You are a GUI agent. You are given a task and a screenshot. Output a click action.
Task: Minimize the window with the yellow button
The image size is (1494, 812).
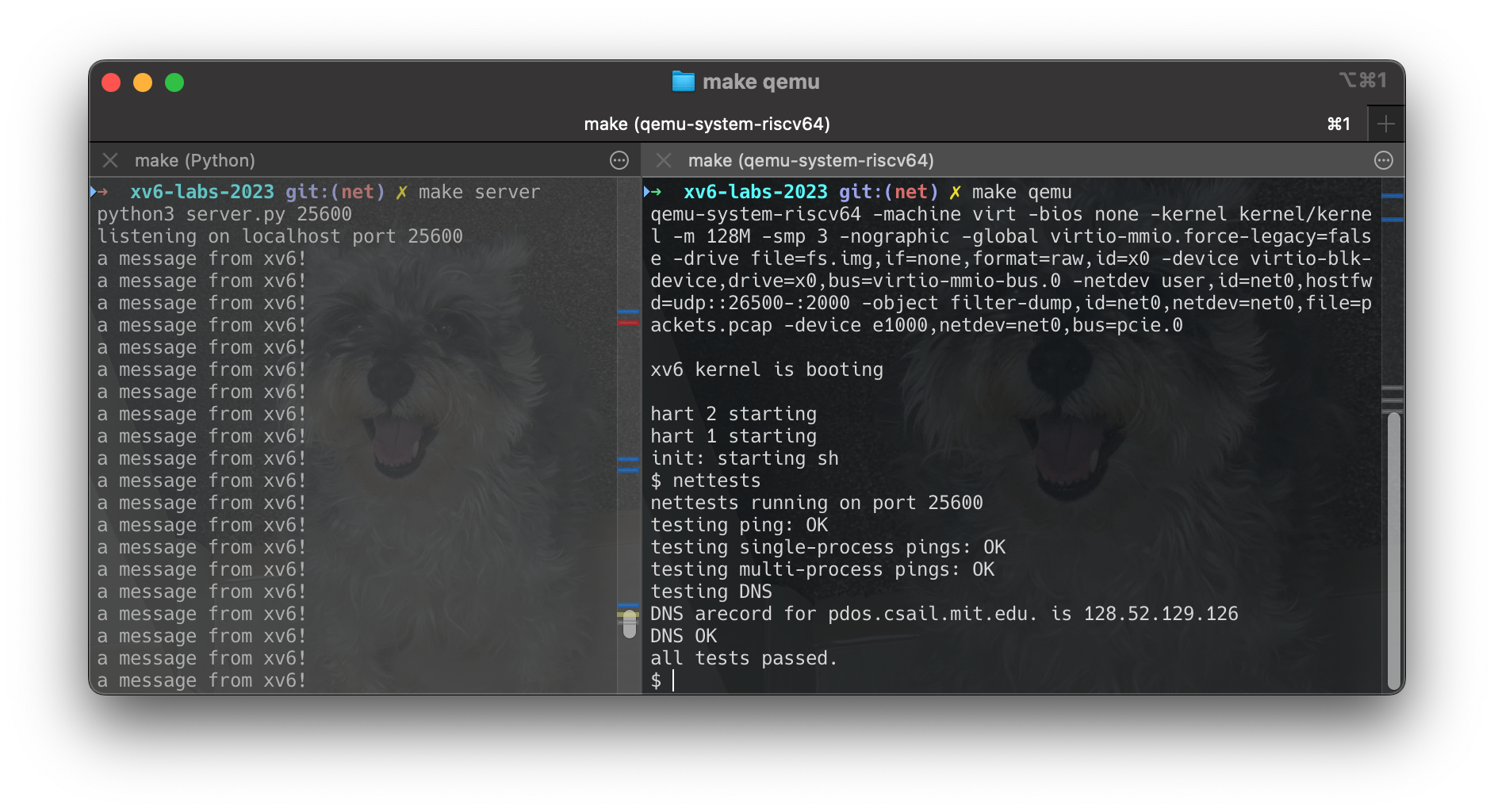click(x=143, y=82)
